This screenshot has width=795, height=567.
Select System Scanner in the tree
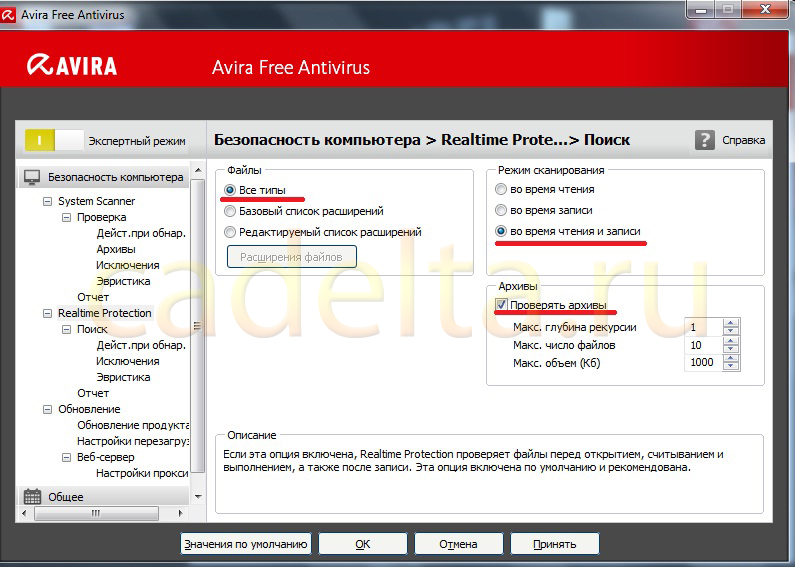(x=96, y=201)
